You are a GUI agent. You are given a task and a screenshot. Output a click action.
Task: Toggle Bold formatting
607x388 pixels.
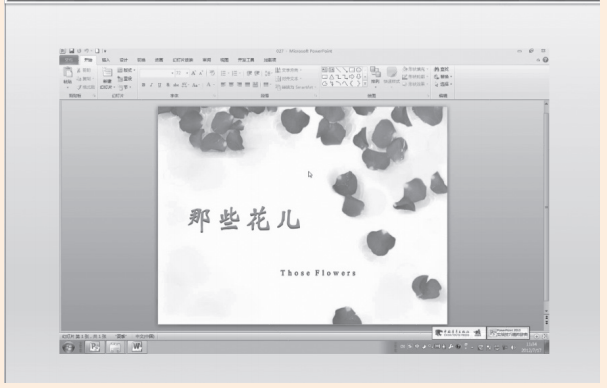[144, 85]
